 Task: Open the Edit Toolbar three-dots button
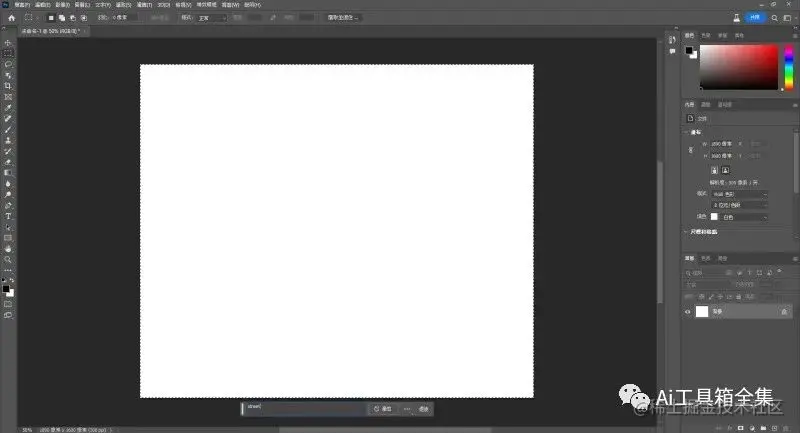[x=8, y=270]
